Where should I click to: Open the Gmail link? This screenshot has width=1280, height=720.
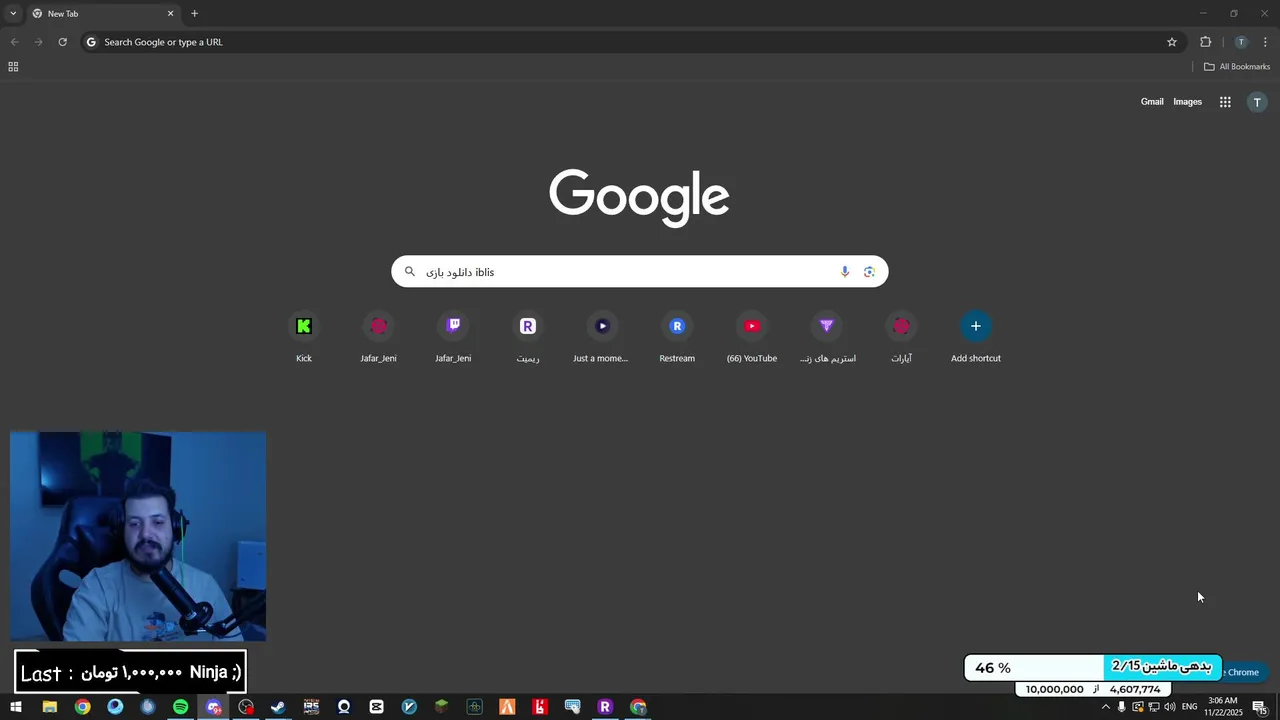pos(1152,102)
